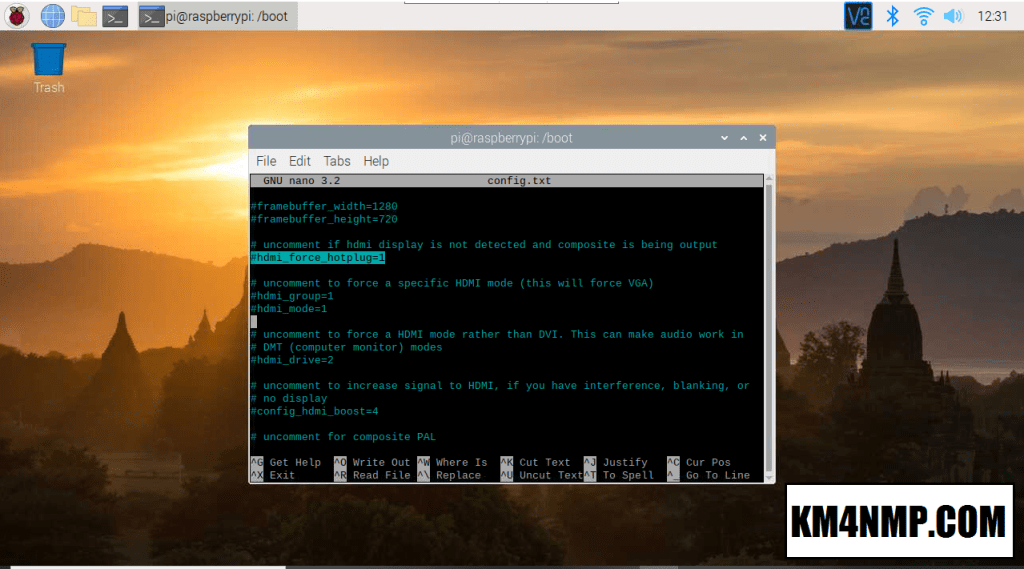
Task: Open the VNC server tray icon
Action: tap(858, 15)
